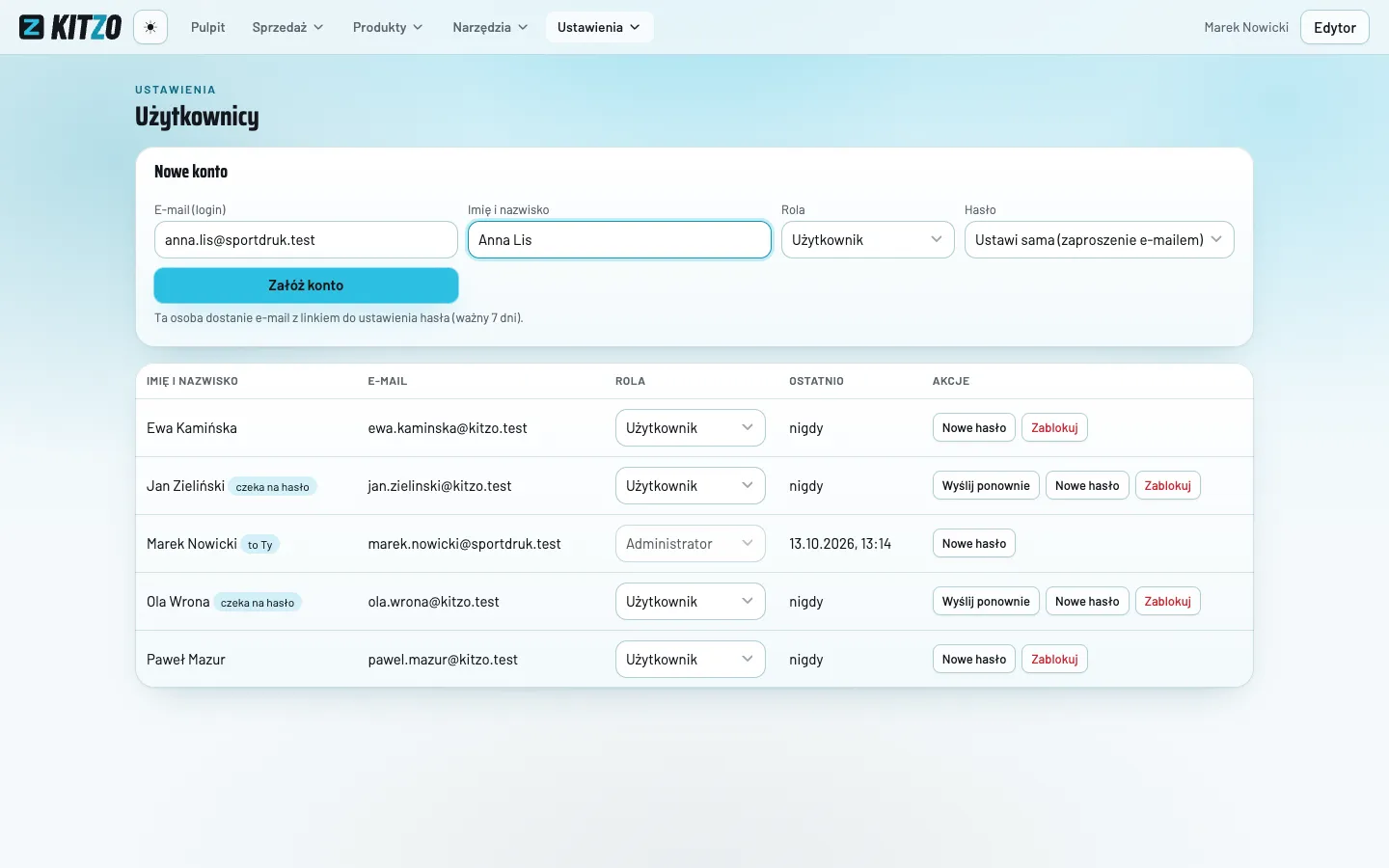Click Nowe hasło for Marek Nowicki
The image size is (1389, 868).
(x=974, y=544)
